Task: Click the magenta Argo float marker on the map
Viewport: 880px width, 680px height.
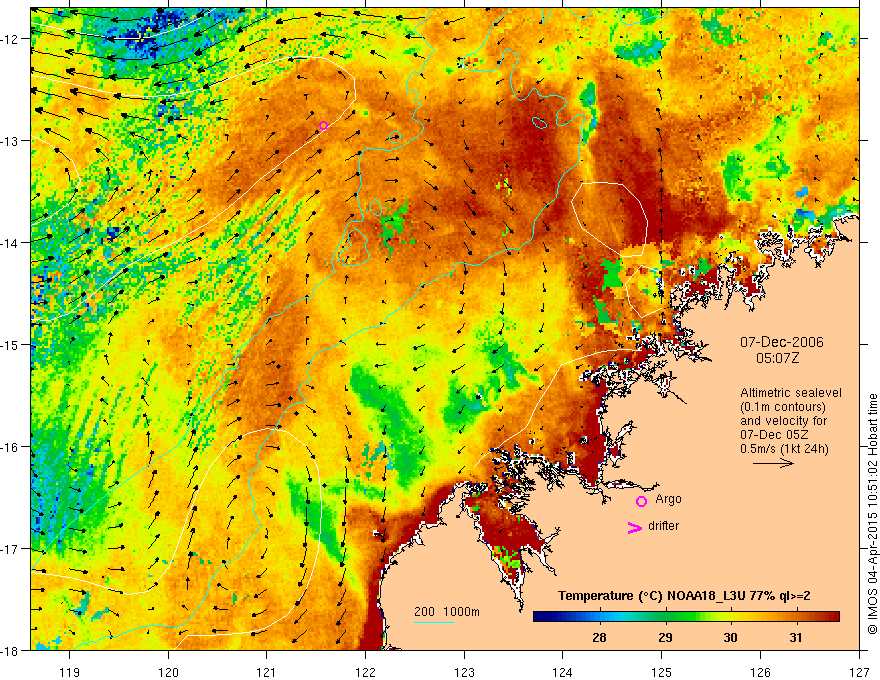Action: pos(323,125)
